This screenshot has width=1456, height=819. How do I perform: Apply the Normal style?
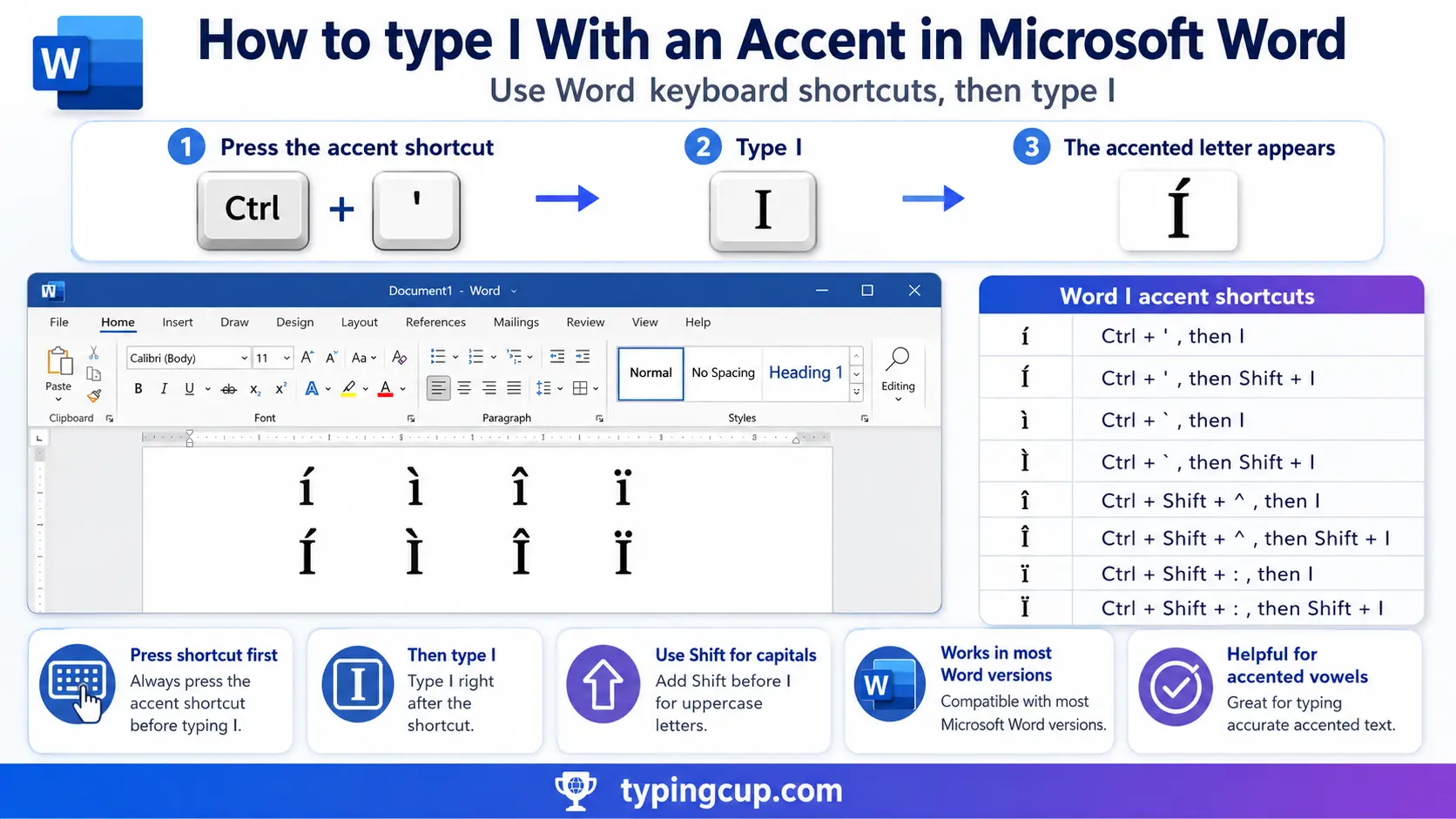click(650, 373)
